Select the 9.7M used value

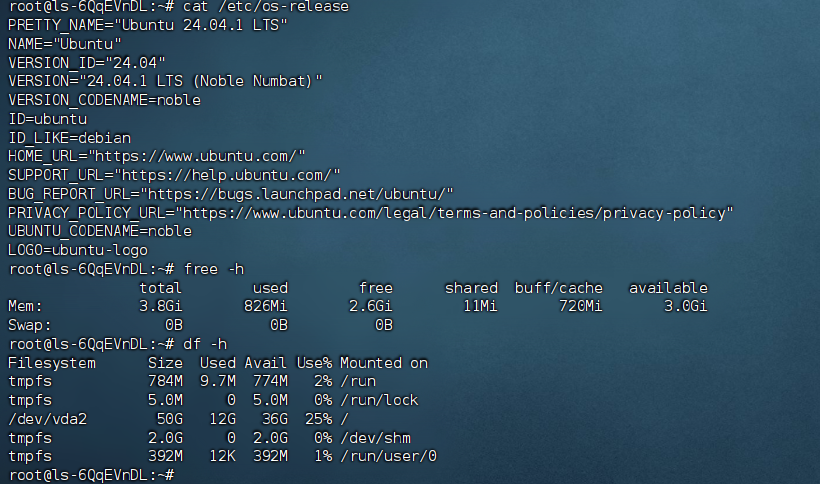click(x=218, y=381)
